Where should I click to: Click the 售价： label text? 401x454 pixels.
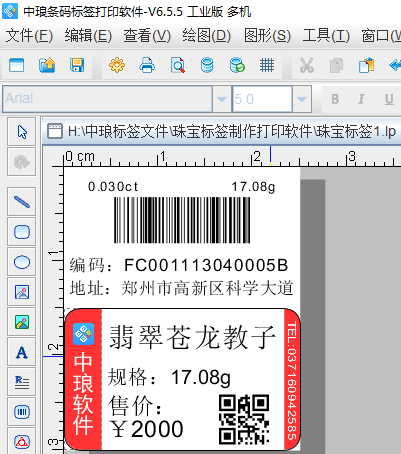[135, 406]
